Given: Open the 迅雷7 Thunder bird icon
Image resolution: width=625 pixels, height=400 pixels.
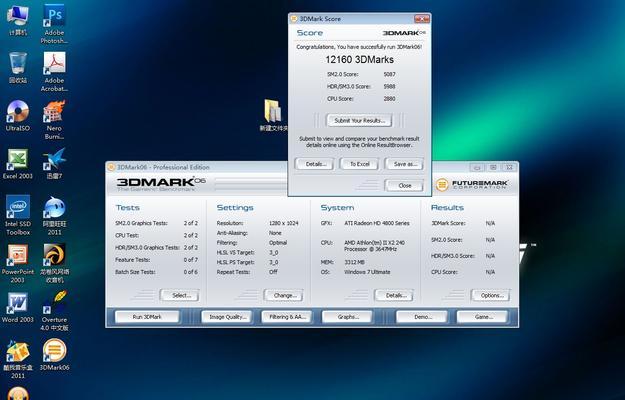Looking at the screenshot, I should pyautogui.click(x=54, y=163).
